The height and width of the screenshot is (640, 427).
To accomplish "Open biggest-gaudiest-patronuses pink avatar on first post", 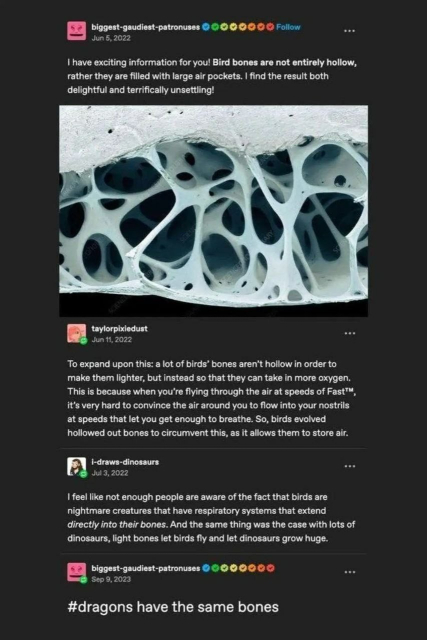I will point(77,31).
